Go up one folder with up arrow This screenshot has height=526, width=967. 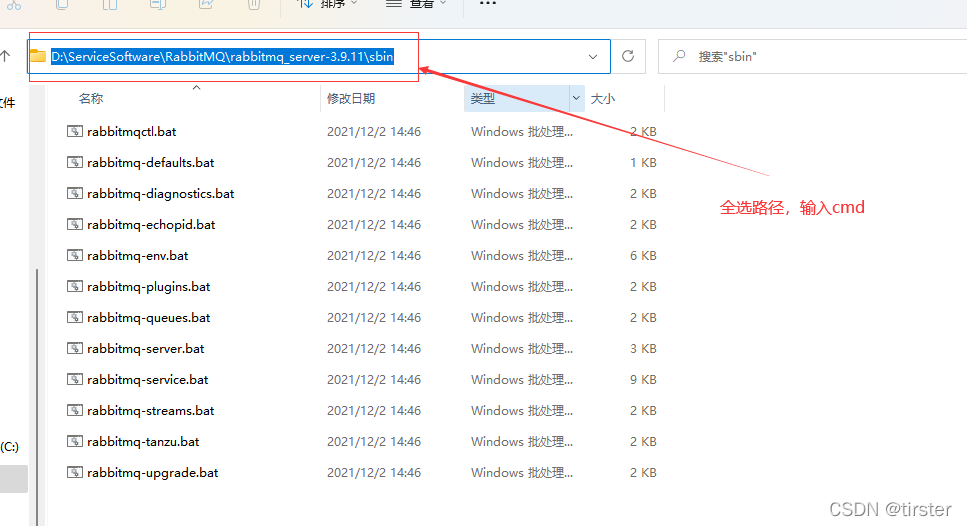coord(6,57)
